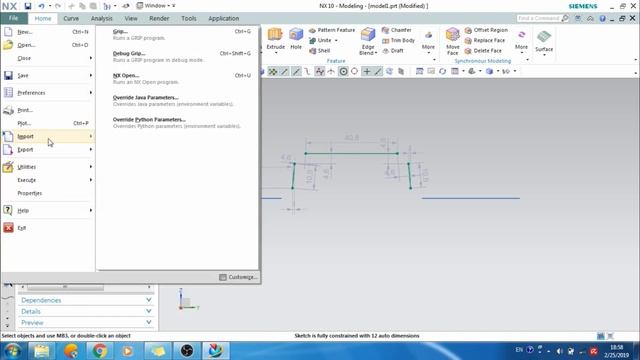
Task: Click the Find a Command search field
Action: [539, 18]
